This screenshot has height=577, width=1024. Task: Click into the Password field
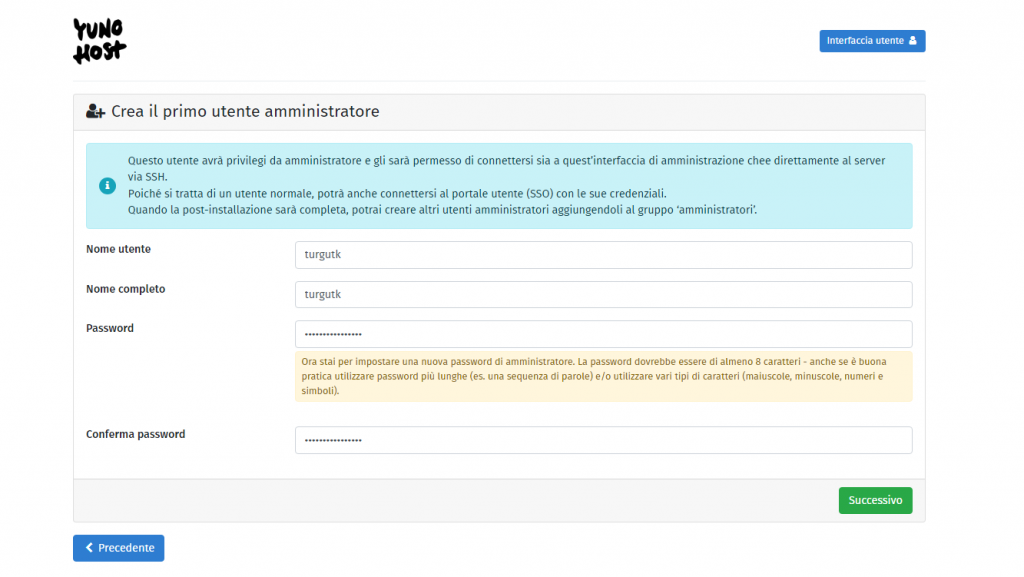[x=603, y=334]
